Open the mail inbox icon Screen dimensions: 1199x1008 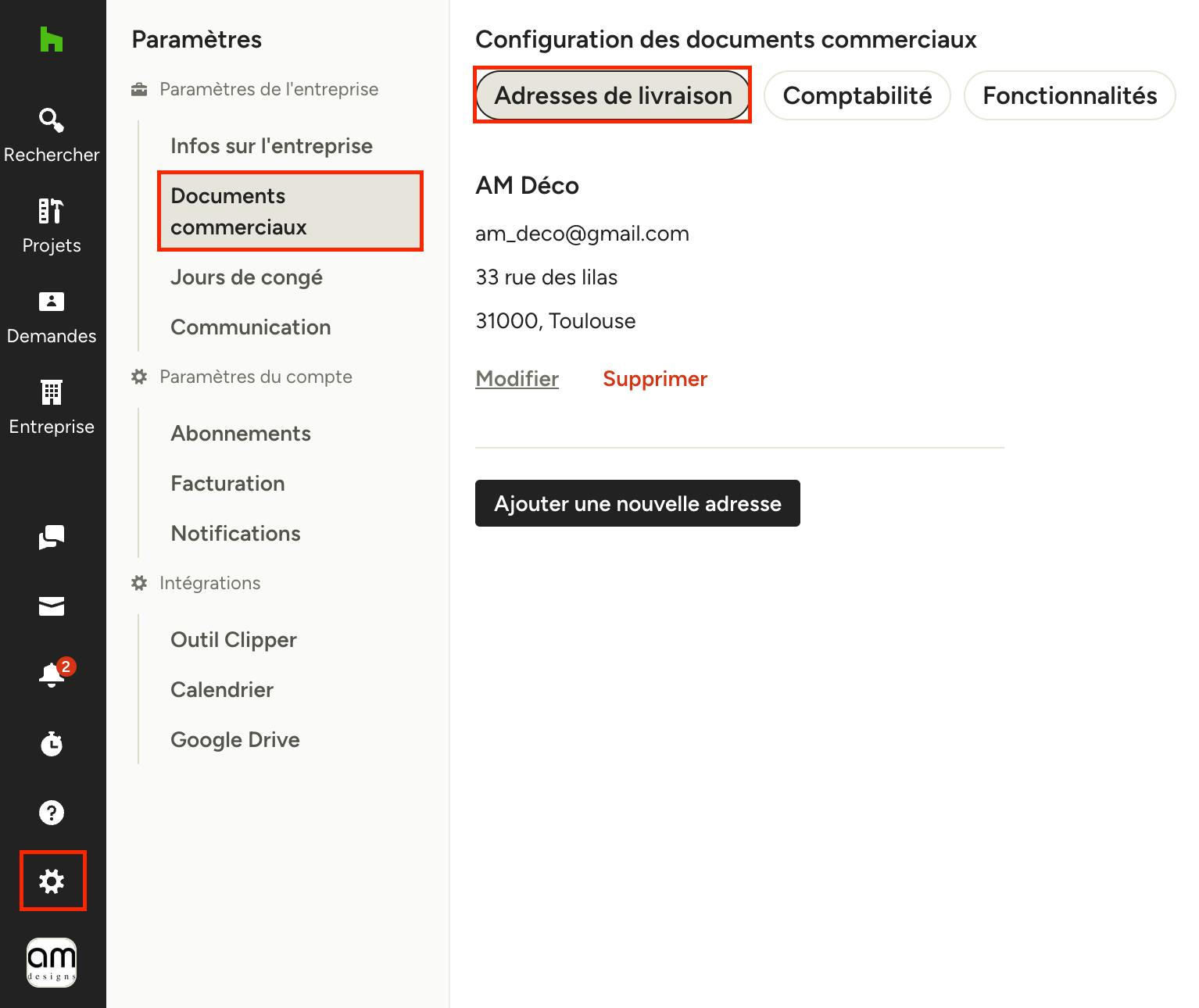coord(52,606)
